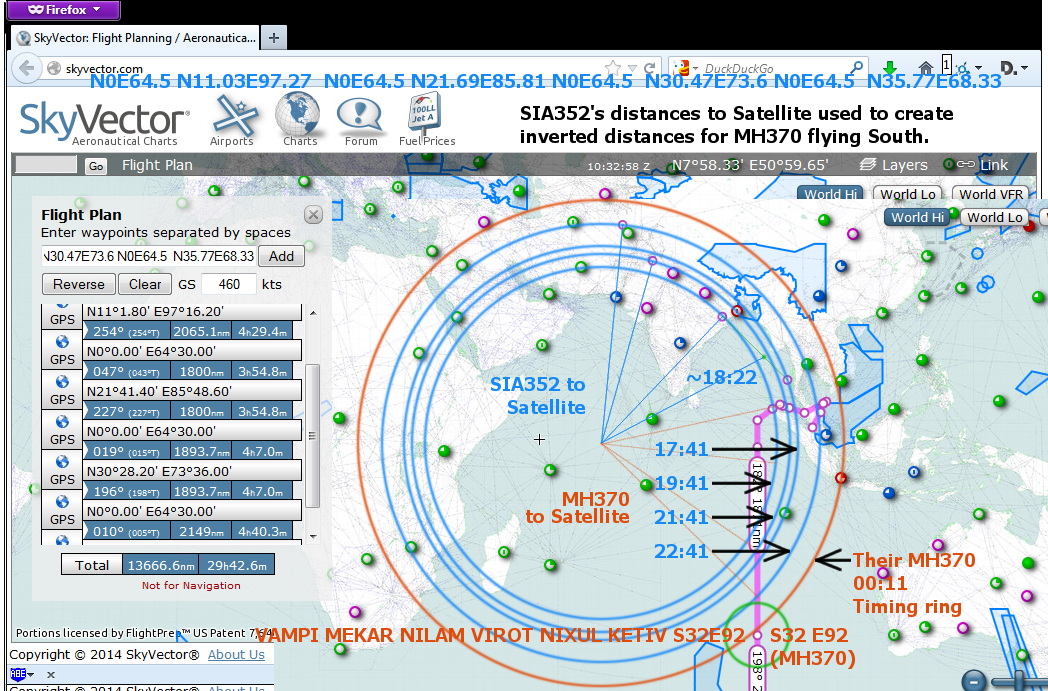Switch to the World VFR chart

click(x=991, y=194)
